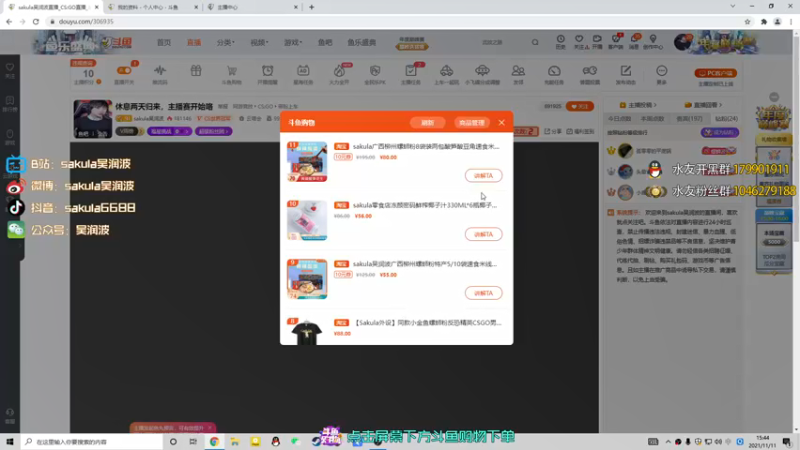Click the 刷新 refresh button in popup
Screen dimensions: 800x450
(x=428, y=123)
